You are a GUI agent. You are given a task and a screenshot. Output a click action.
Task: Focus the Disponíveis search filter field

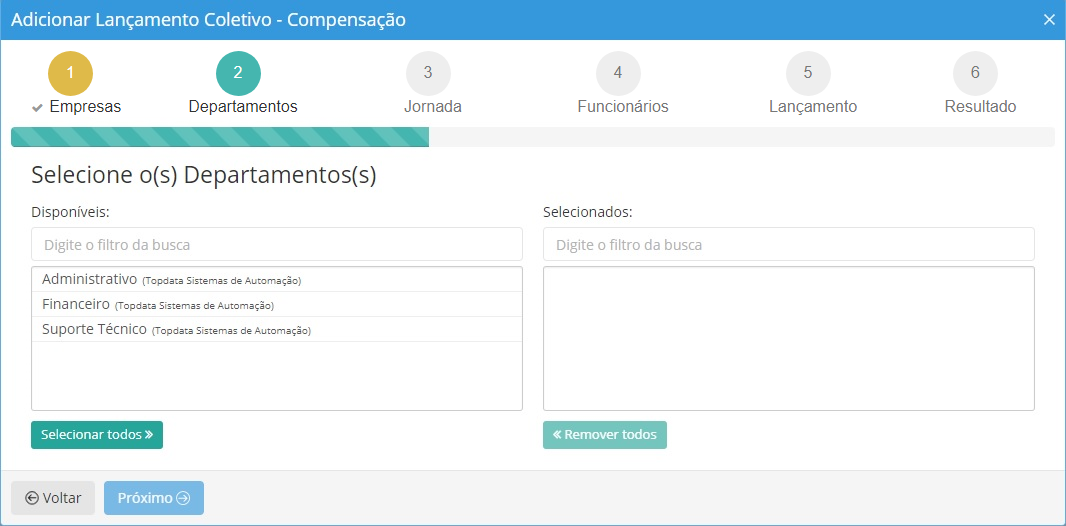[x=277, y=244]
